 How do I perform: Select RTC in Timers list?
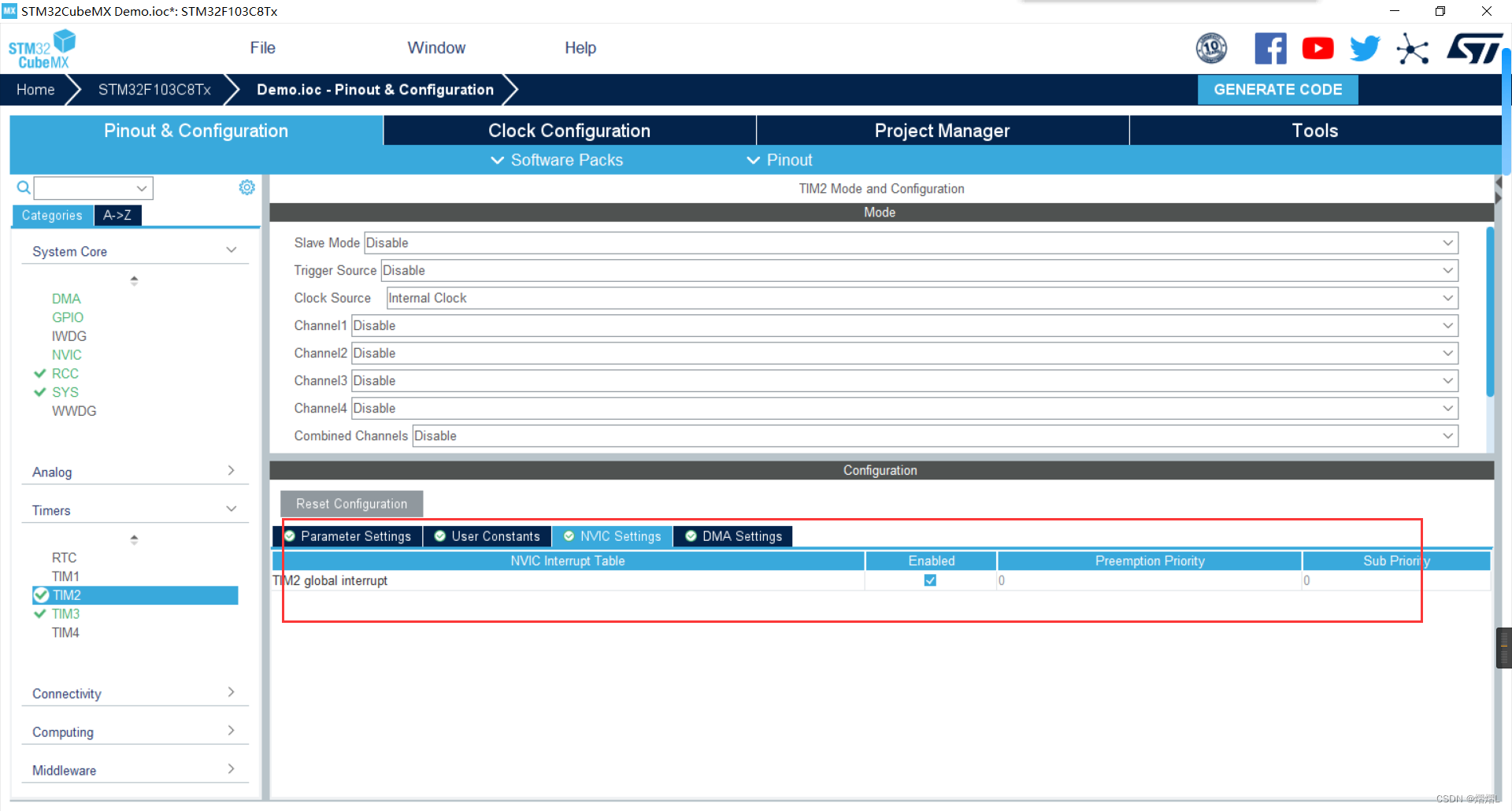(x=64, y=557)
